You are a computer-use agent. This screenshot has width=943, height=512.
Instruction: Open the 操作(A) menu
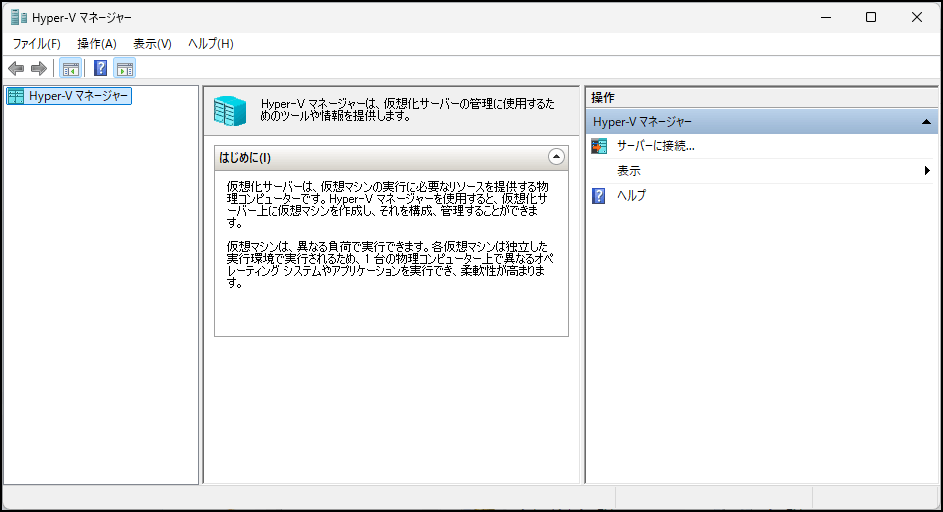97,43
